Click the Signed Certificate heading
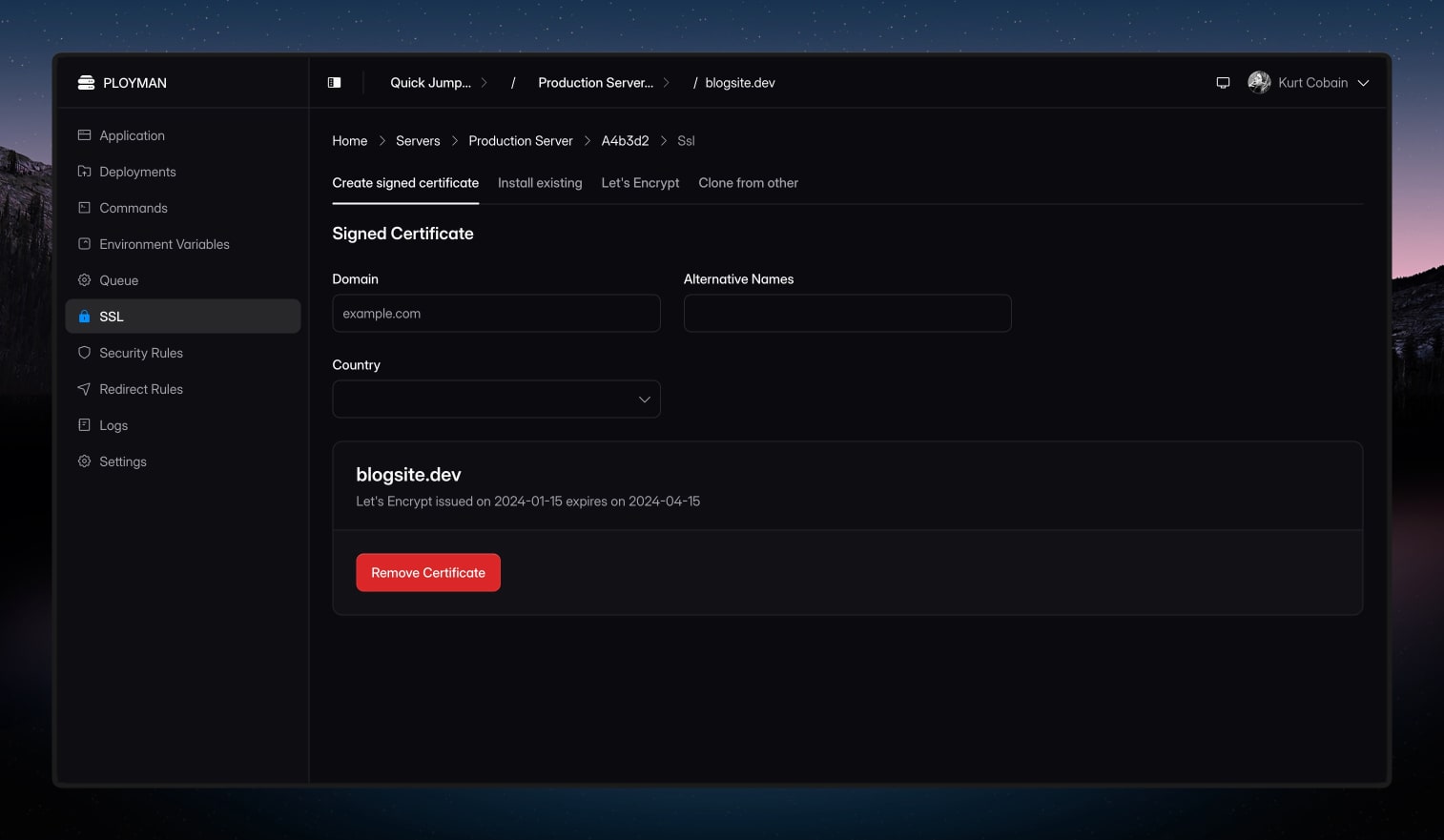1444x840 pixels. coord(402,234)
